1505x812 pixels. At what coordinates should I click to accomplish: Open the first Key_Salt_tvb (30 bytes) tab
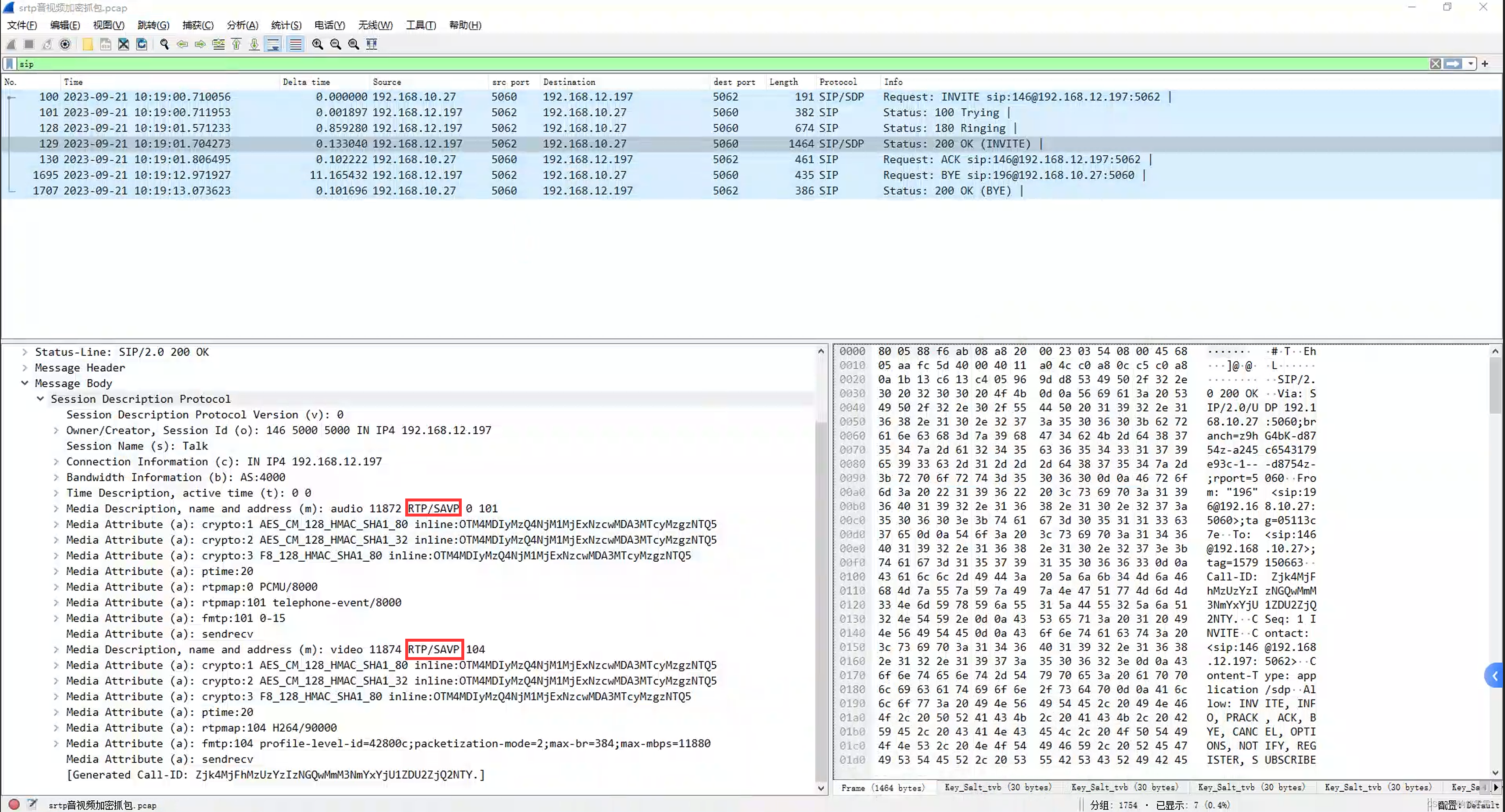click(x=998, y=787)
